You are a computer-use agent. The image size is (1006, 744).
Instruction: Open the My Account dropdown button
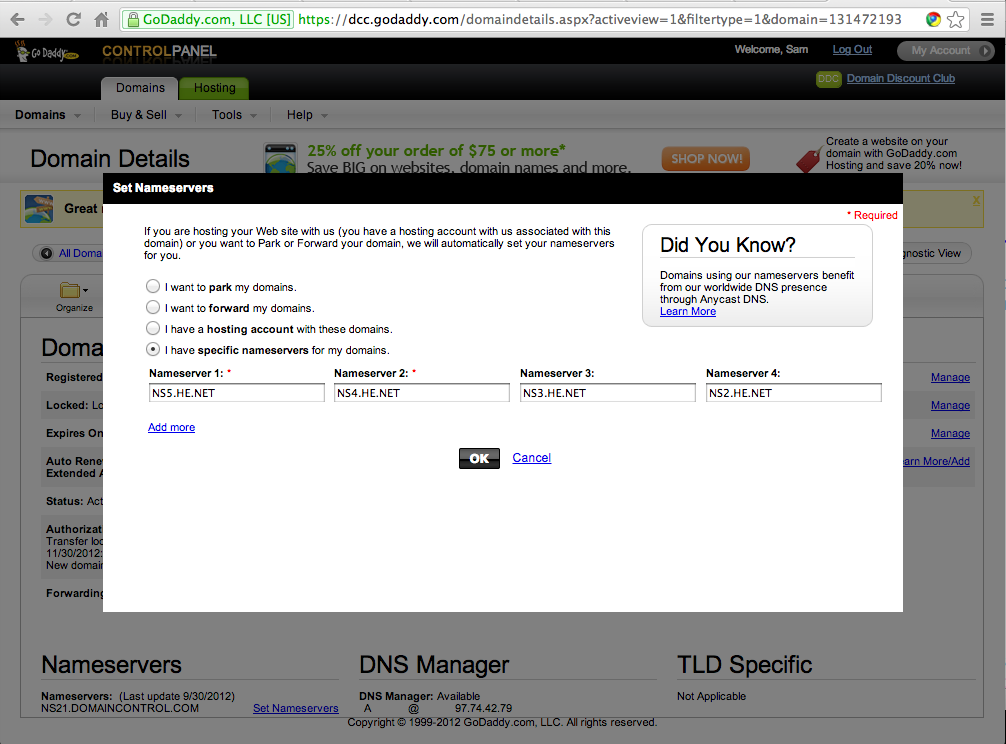[x=945, y=50]
